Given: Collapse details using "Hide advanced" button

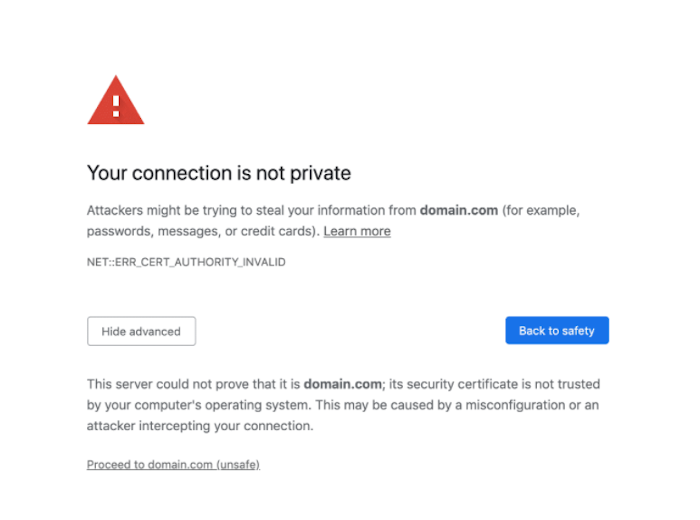Looking at the screenshot, I should pos(141,331).
